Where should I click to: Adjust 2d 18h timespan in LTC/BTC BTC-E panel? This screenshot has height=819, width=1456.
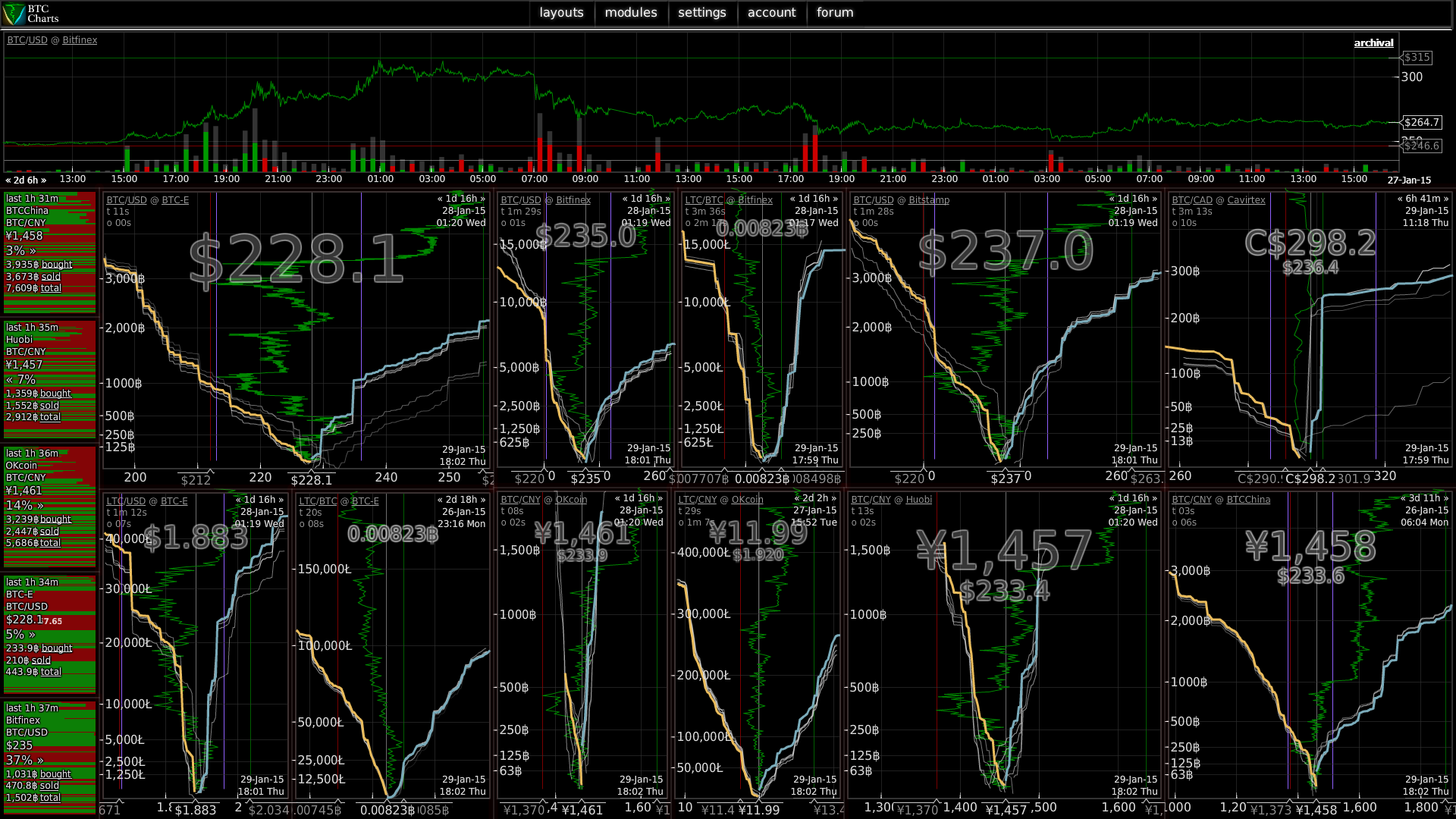pyautogui.click(x=461, y=500)
